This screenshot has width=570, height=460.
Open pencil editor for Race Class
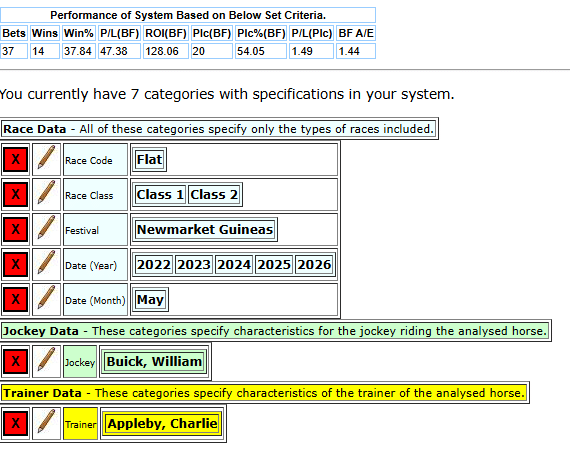tap(47, 194)
